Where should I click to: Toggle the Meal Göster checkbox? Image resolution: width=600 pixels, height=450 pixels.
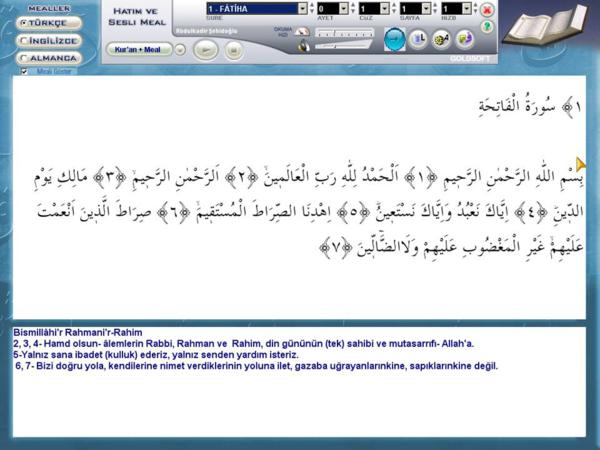coord(24,71)
